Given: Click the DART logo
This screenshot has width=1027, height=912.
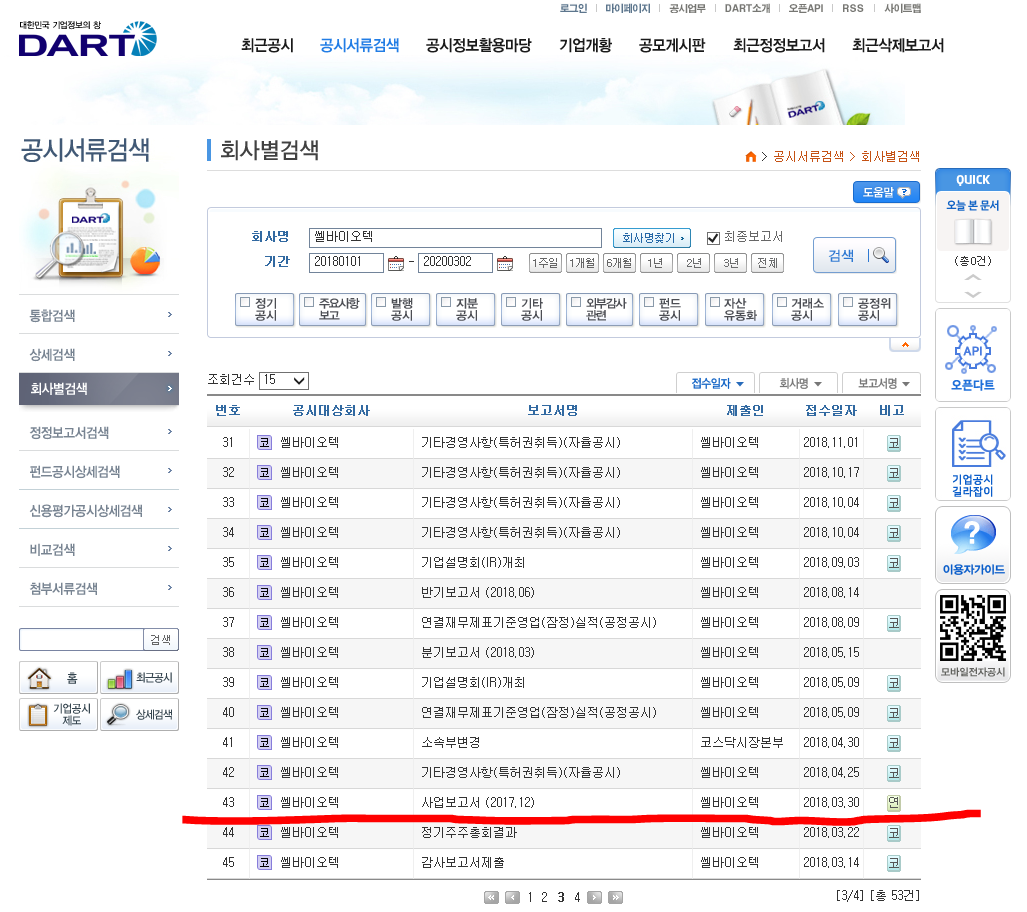Looking at the screenshot, I should (x=87, y=39).
